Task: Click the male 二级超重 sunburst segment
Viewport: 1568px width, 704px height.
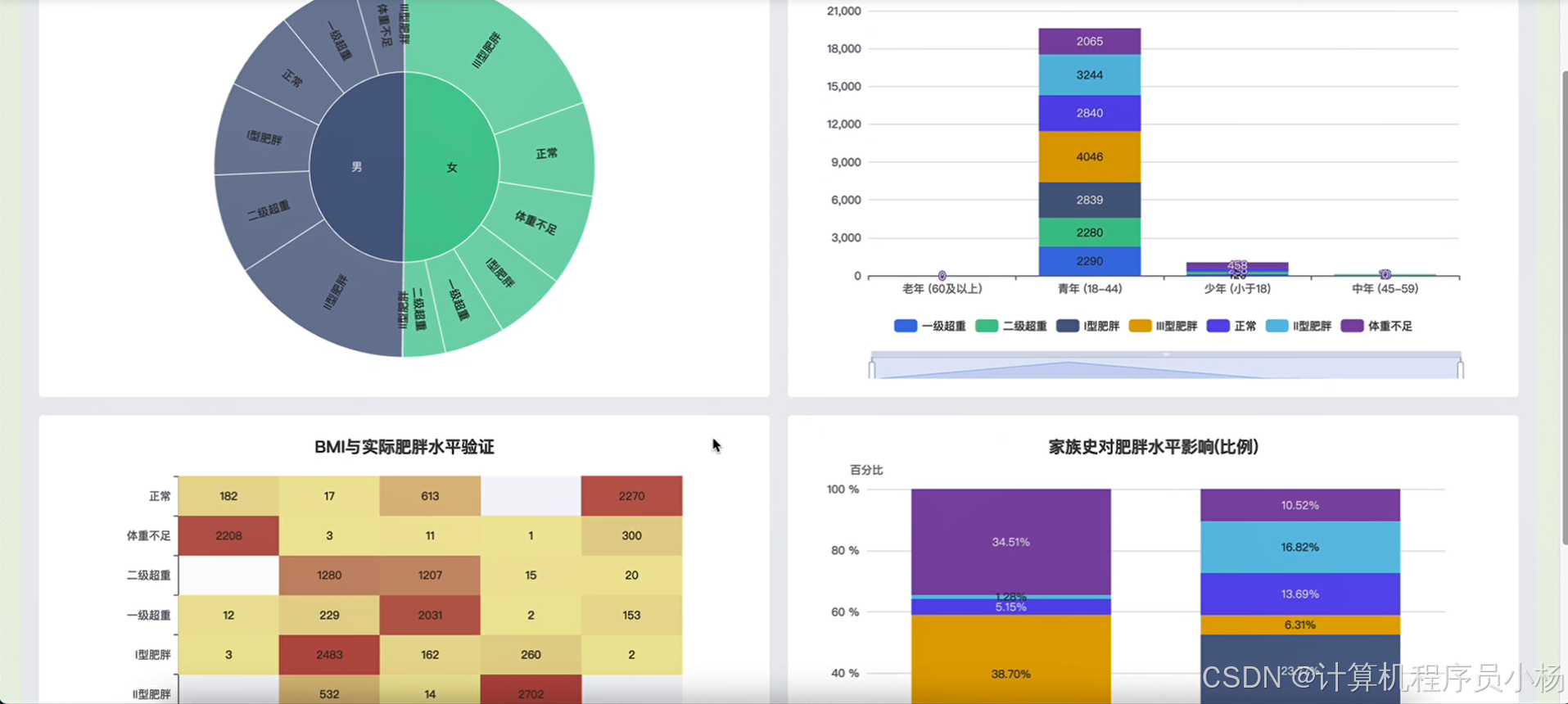Action: point(269,210)
